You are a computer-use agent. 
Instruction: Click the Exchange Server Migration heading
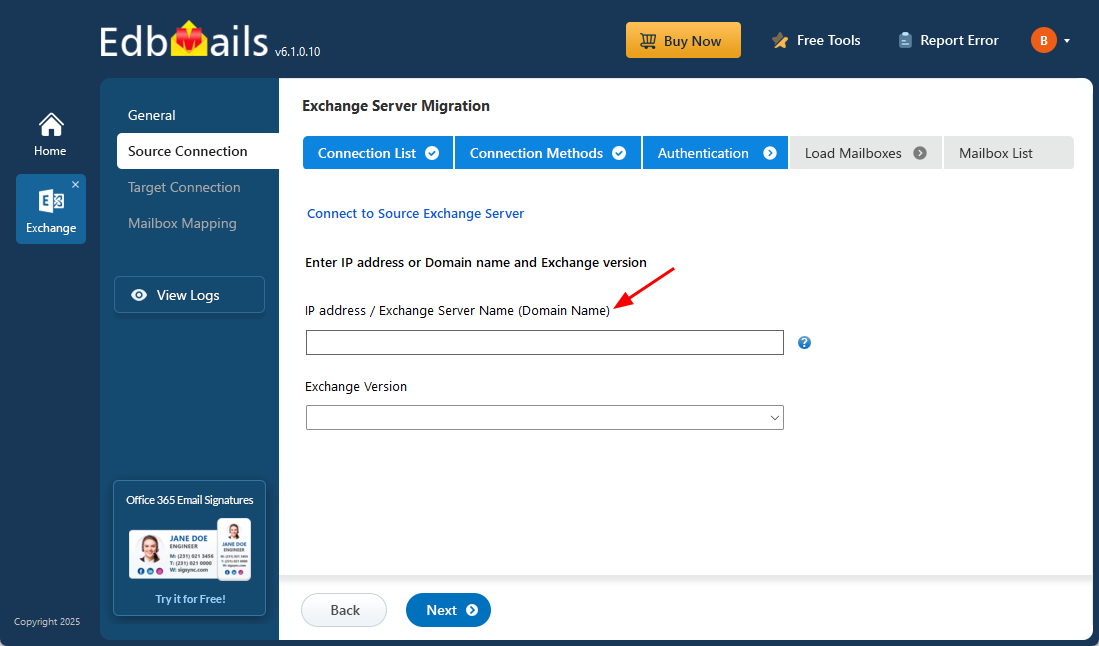pyautogui.click(x=396, y=106)
